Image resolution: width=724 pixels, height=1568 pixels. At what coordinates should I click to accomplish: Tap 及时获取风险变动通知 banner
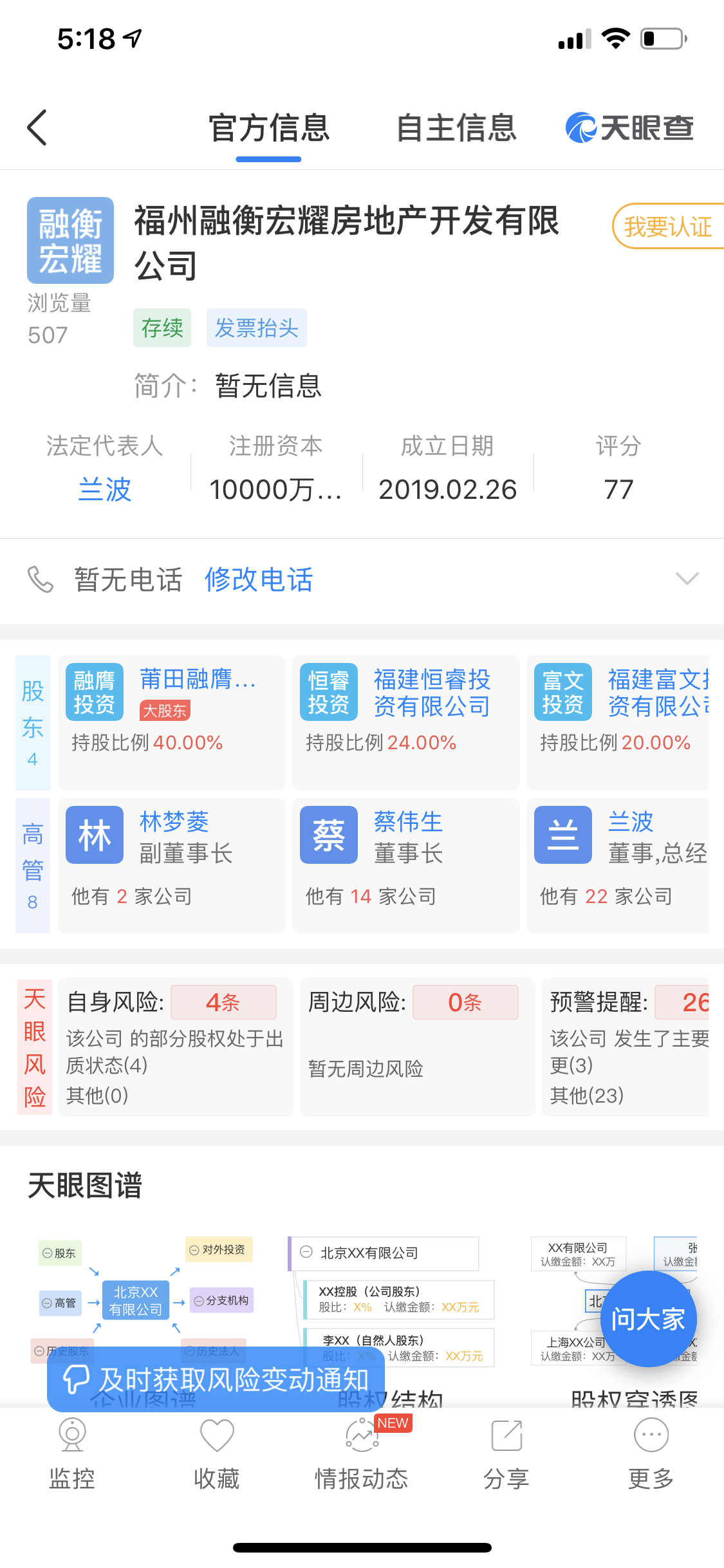click(216, 1379)
